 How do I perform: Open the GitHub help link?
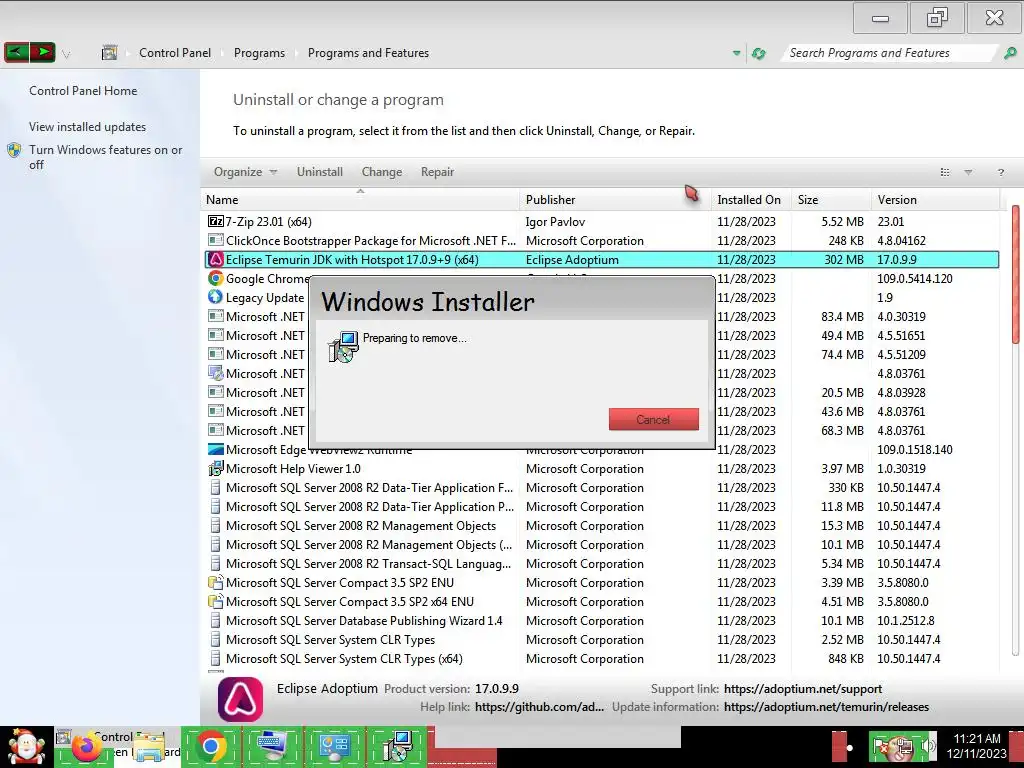pos(539,707)
